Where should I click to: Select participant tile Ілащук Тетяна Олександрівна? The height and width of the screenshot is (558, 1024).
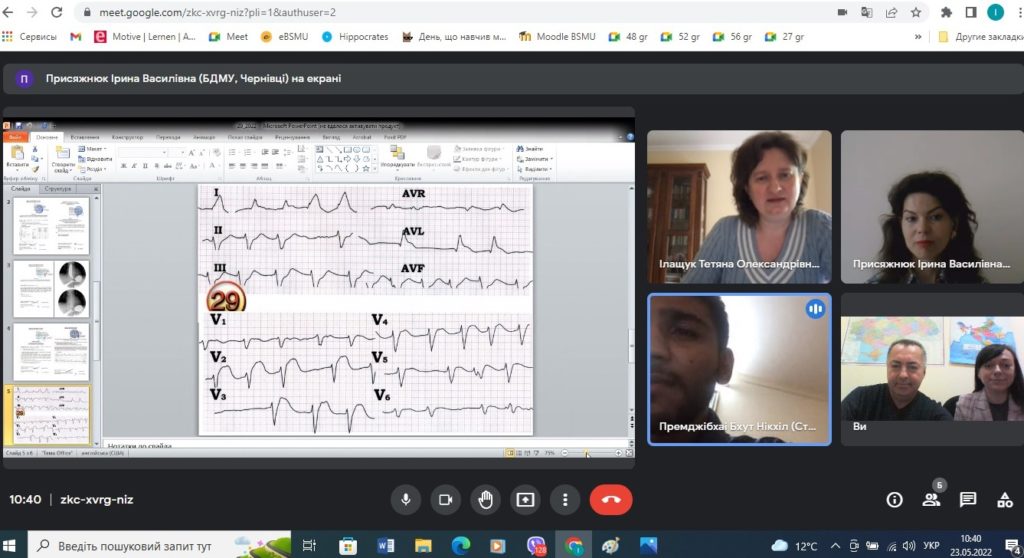point(739,207)
